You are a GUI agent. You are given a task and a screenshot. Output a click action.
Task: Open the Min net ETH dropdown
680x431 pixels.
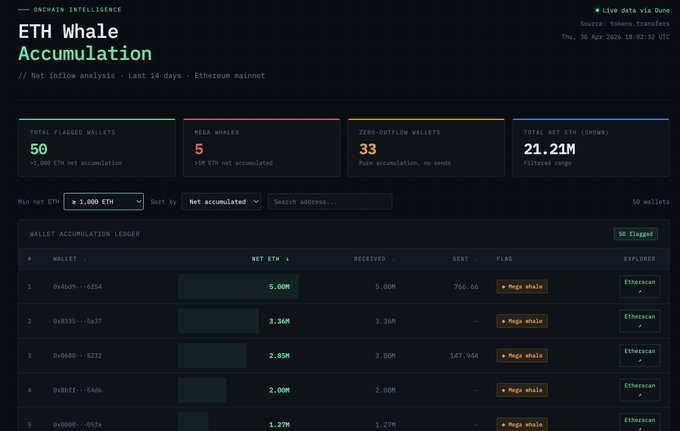[103, 202]
